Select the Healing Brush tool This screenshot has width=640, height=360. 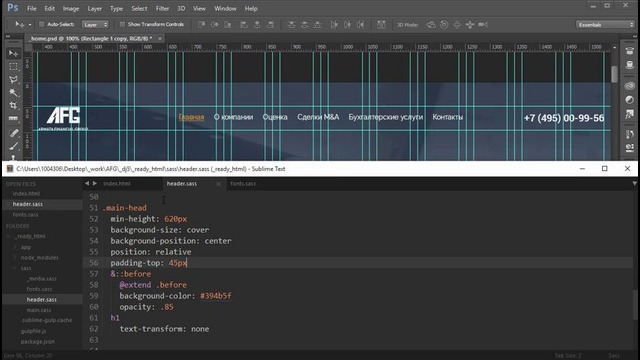point(13,133)
